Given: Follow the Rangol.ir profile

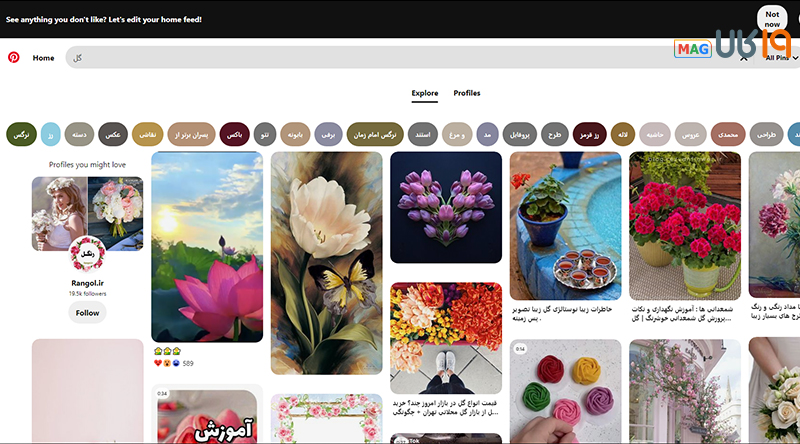Looking at the screenshot, I should click(87, 313).
